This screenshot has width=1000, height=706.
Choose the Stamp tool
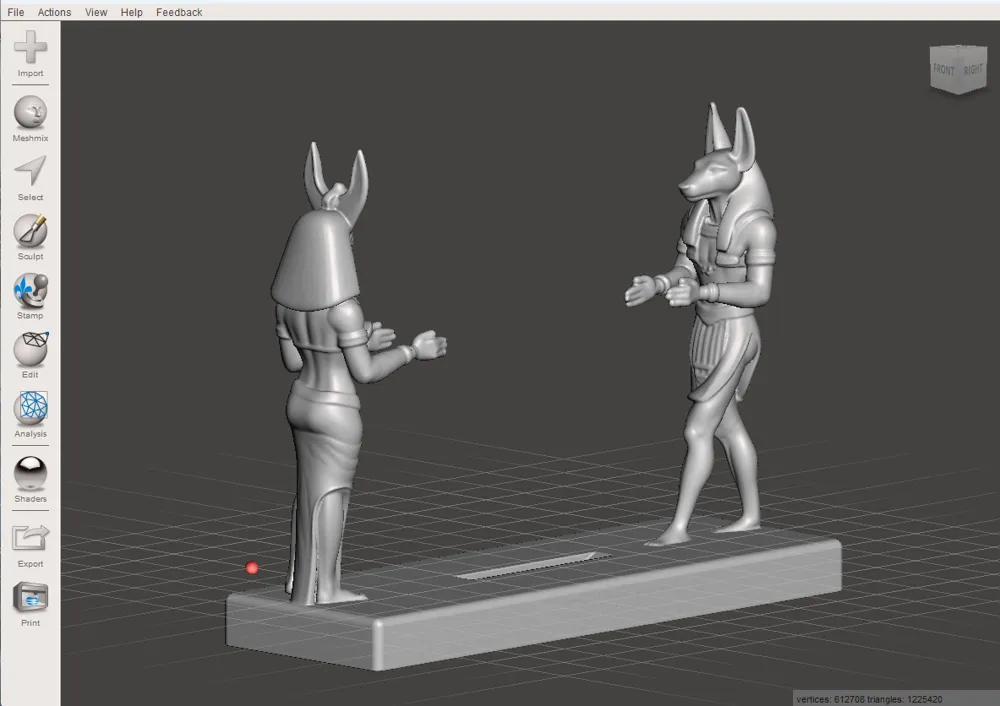(x=30, y=290)
